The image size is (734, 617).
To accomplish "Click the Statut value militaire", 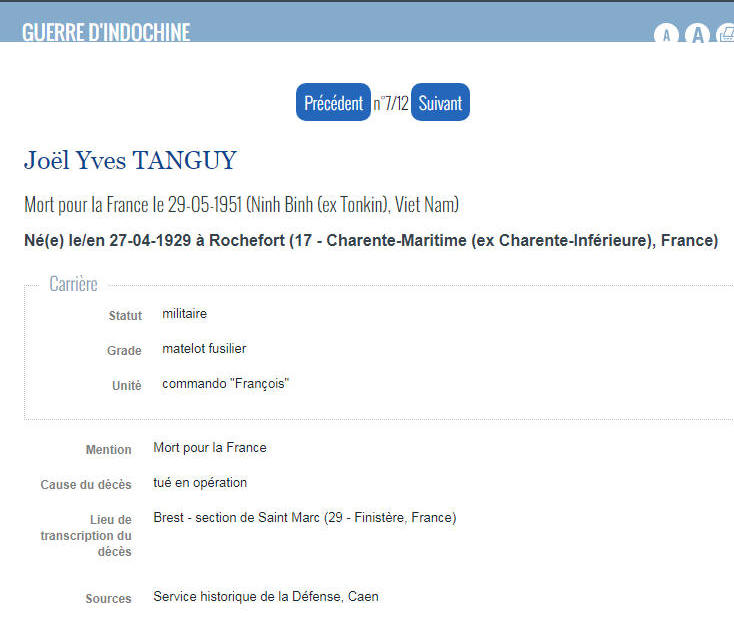I will [185, 314].
